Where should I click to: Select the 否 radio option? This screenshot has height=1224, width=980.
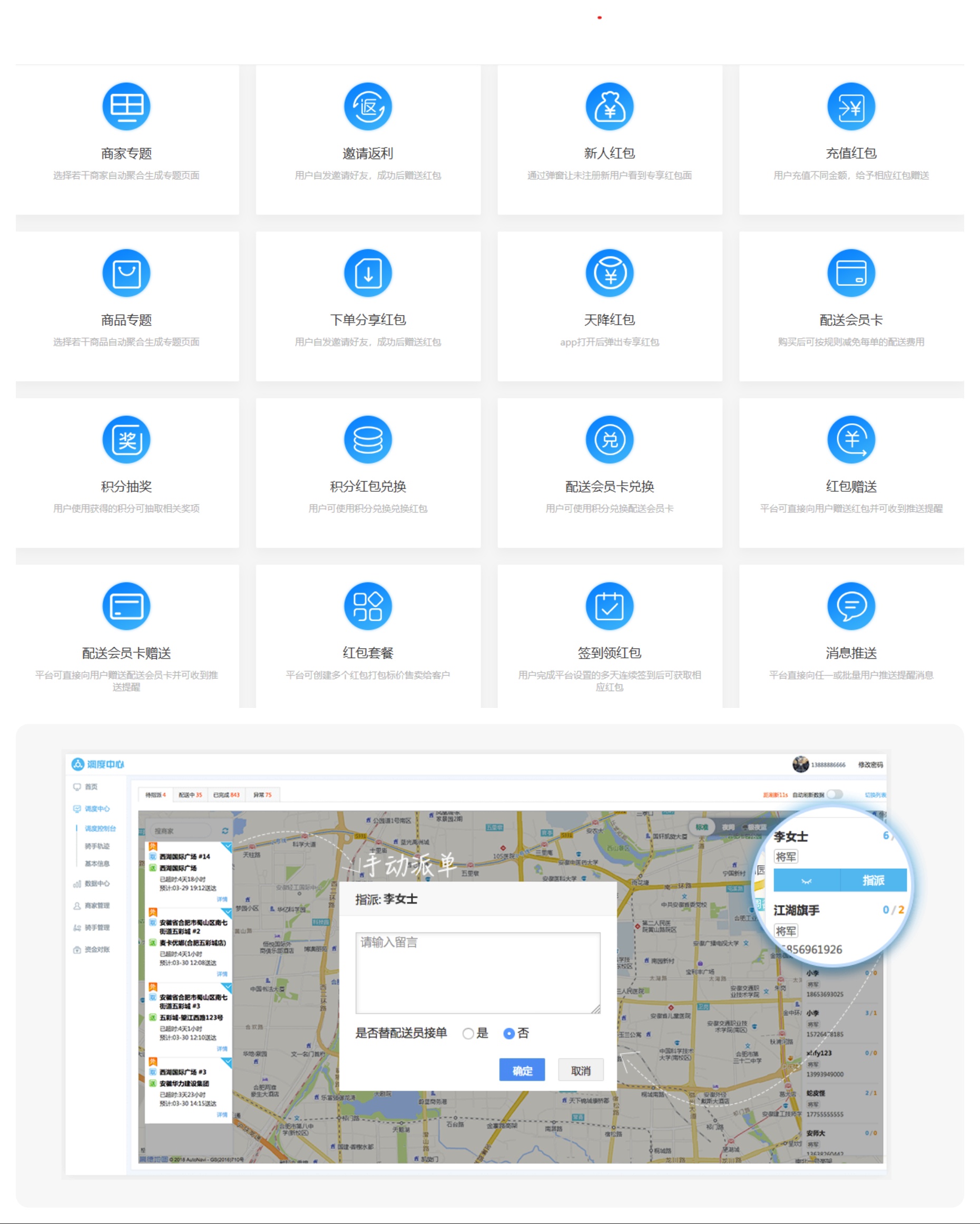(509, 1033)
